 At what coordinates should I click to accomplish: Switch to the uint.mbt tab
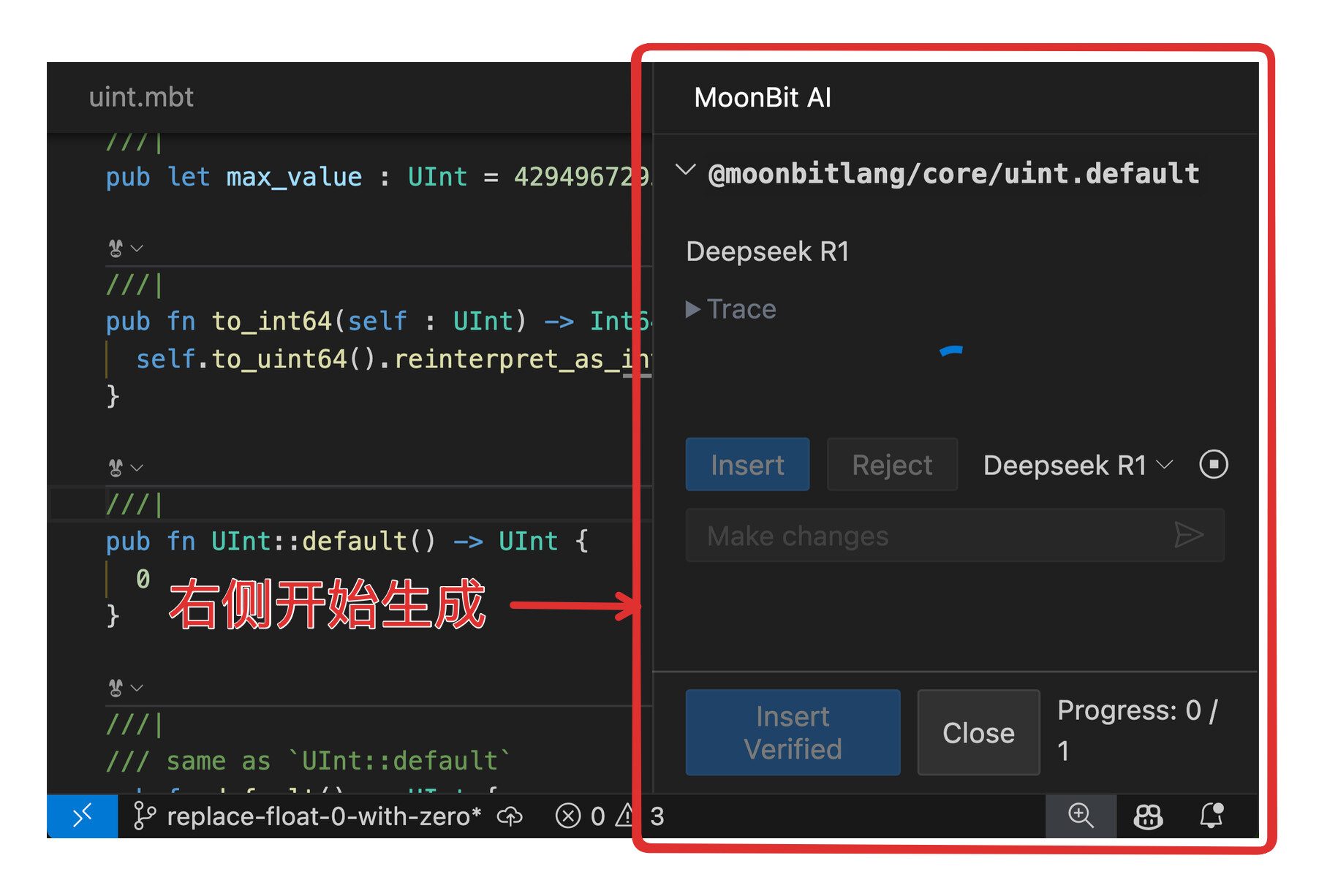(141, 97)
